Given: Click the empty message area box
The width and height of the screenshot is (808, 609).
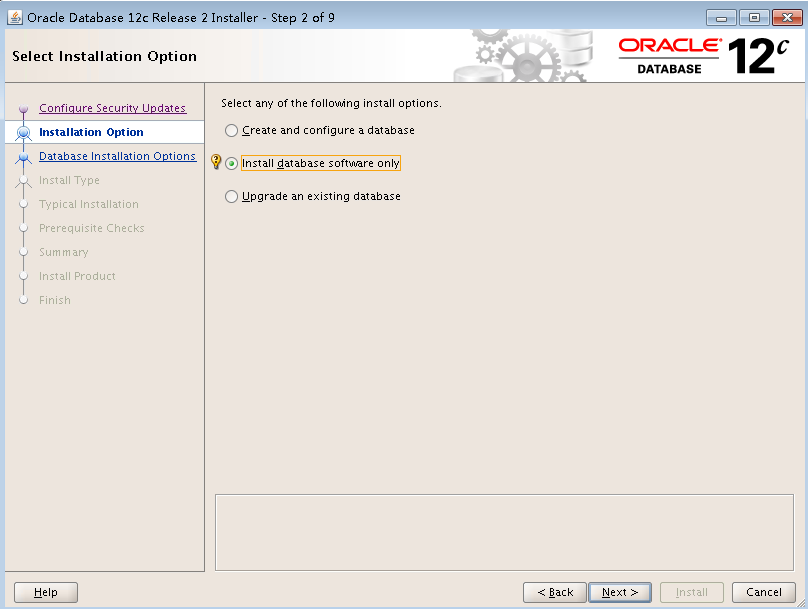Looking at the screenshot, I should [504, 533].
